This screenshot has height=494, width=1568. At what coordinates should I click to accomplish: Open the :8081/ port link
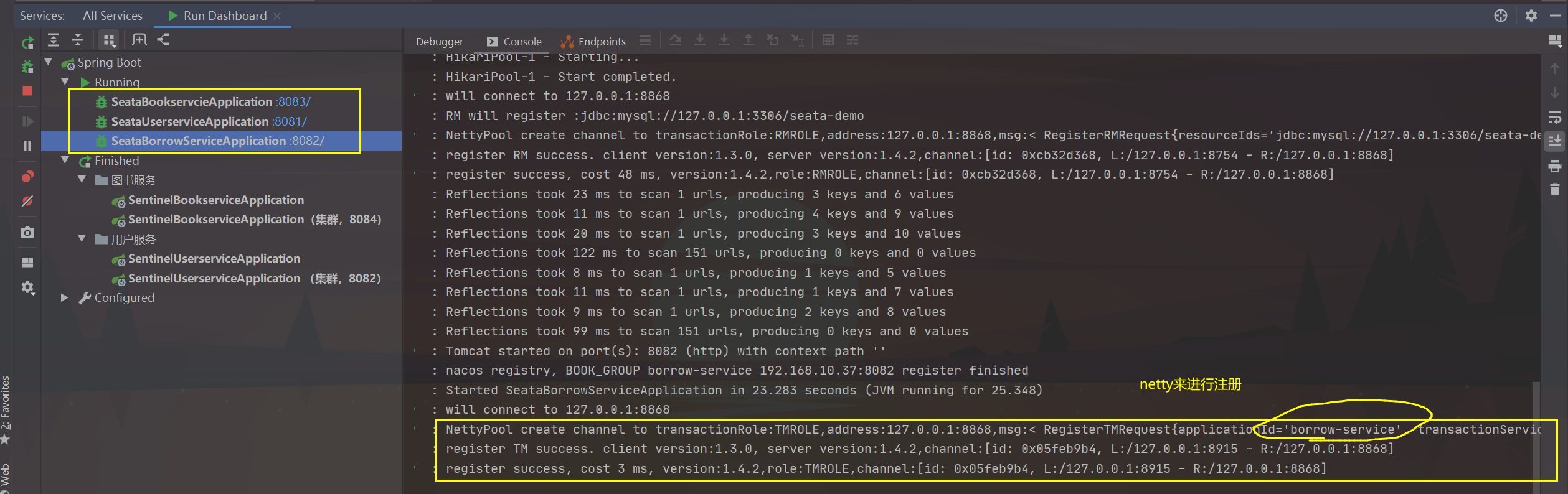(289, 121)
